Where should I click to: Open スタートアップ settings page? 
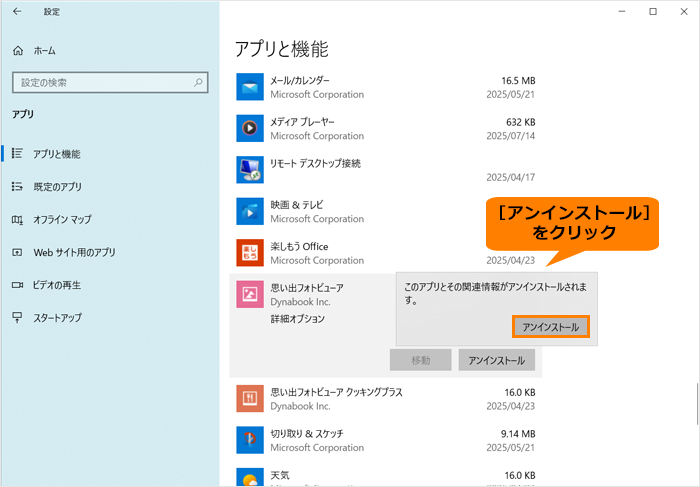click(58, 318)
